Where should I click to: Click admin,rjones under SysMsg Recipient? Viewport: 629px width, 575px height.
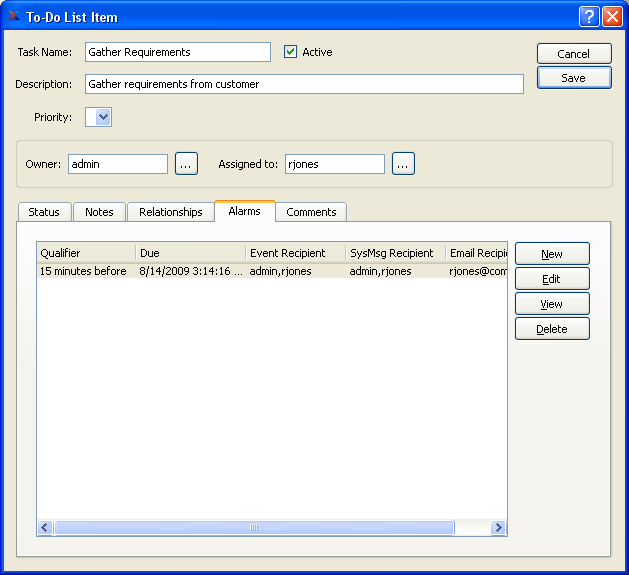pos(380,271)
